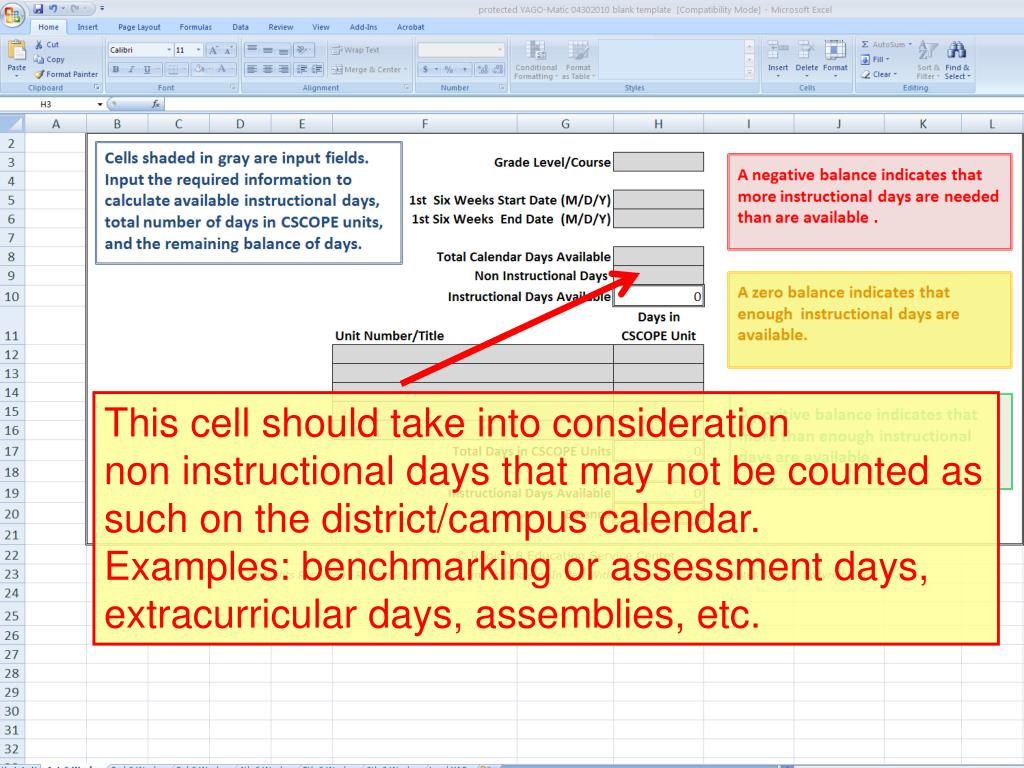Apply Percent Style format
This screenshot has width=1024, height=768.
(449, 69)
